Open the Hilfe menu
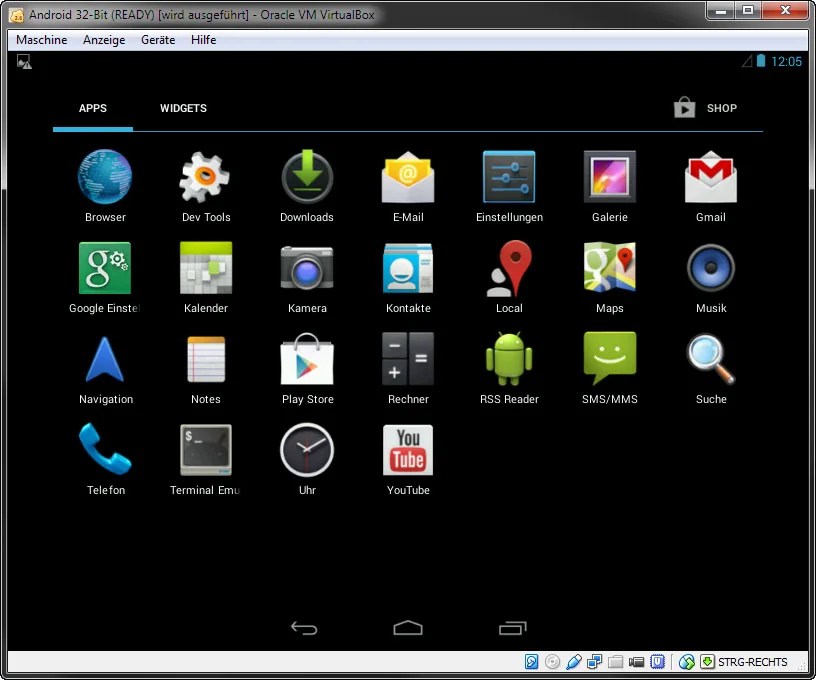Viewport: 816px width, 680px height. (x=203, y=40)
